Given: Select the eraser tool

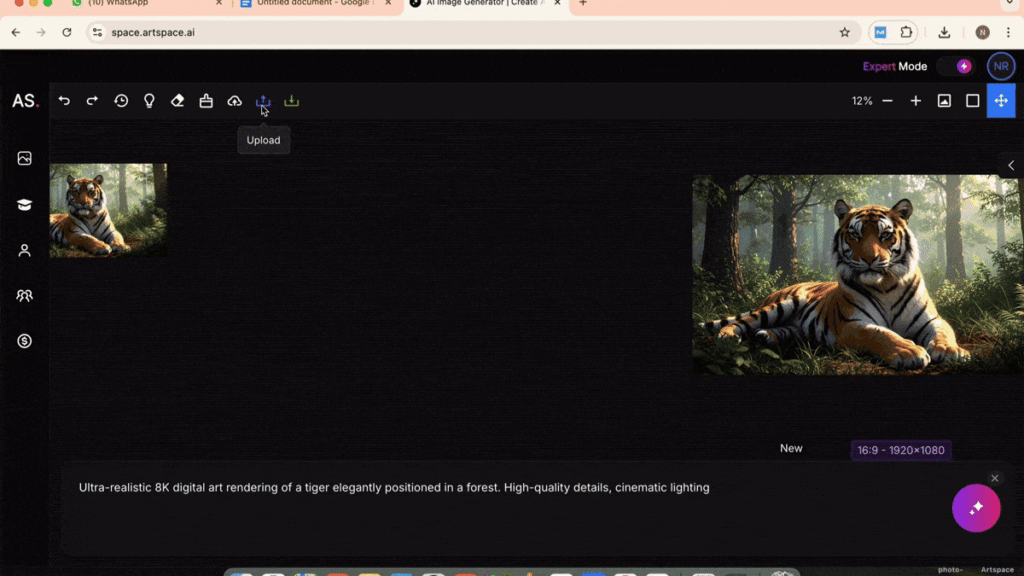Looking at the screenshot, I should (x=177, y=101).
